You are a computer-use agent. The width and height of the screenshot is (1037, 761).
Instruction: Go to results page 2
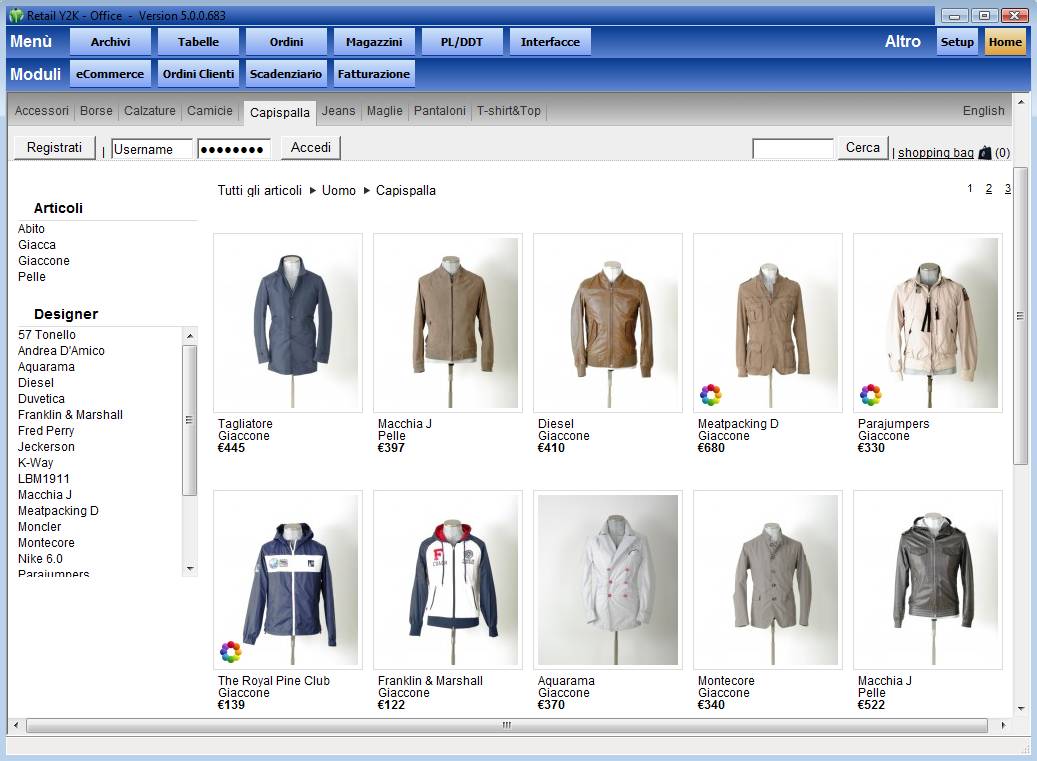pos(989,188)
